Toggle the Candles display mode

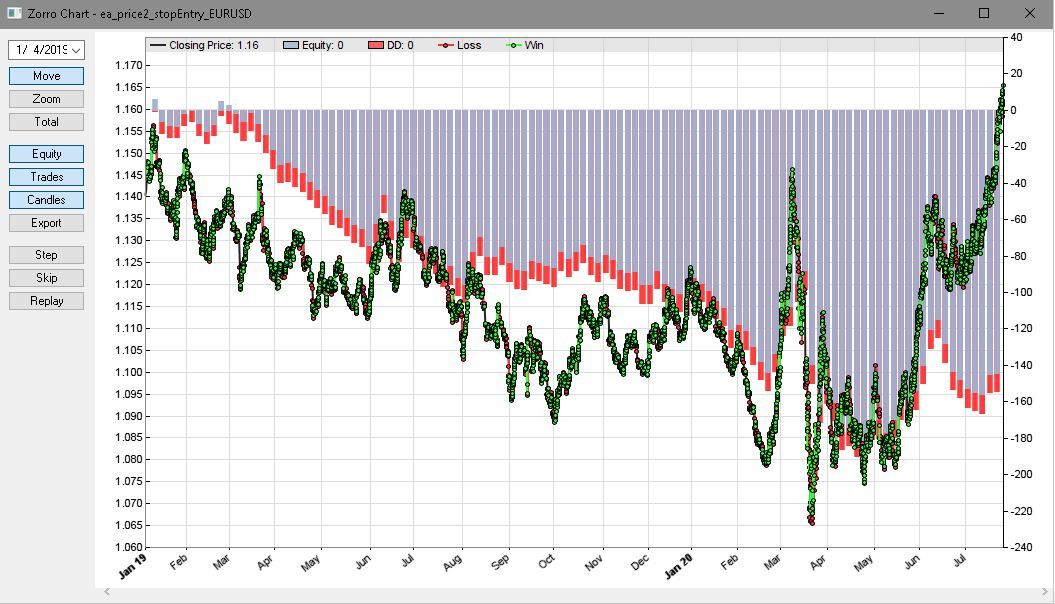click(46, 200)
